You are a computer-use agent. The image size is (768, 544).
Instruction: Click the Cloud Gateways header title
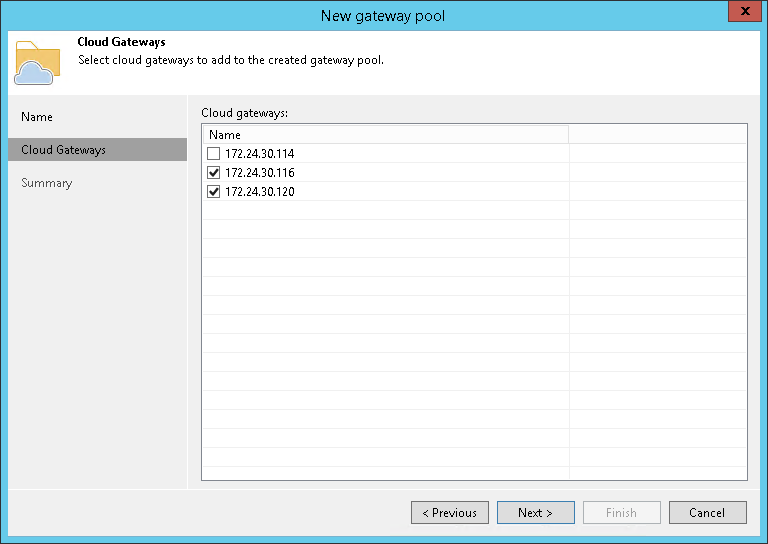point(121,42)
